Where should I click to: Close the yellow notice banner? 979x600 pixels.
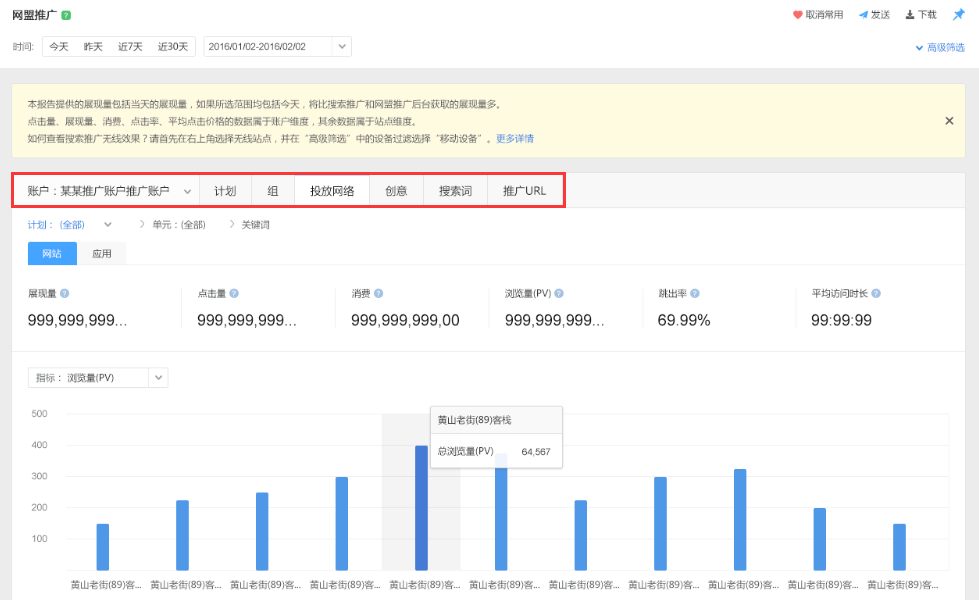[949, 121]
